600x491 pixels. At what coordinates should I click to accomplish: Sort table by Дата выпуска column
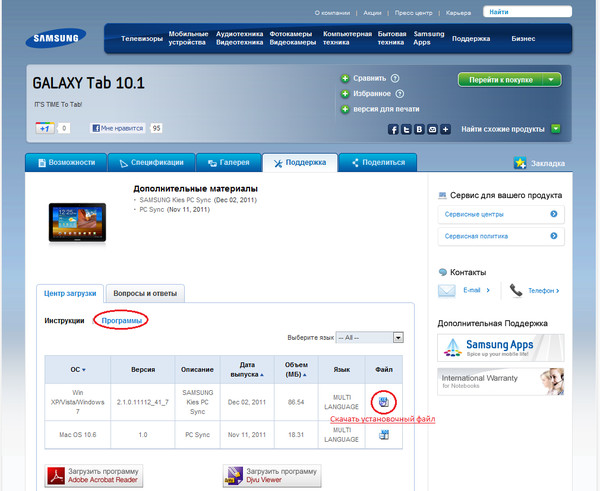[247, 370]
